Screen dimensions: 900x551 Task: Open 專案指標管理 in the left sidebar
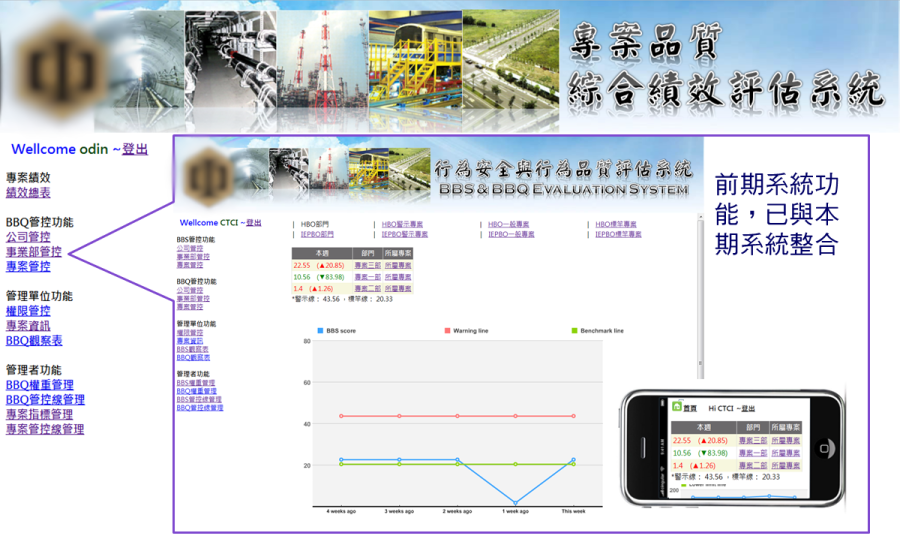tap(40, 414)
